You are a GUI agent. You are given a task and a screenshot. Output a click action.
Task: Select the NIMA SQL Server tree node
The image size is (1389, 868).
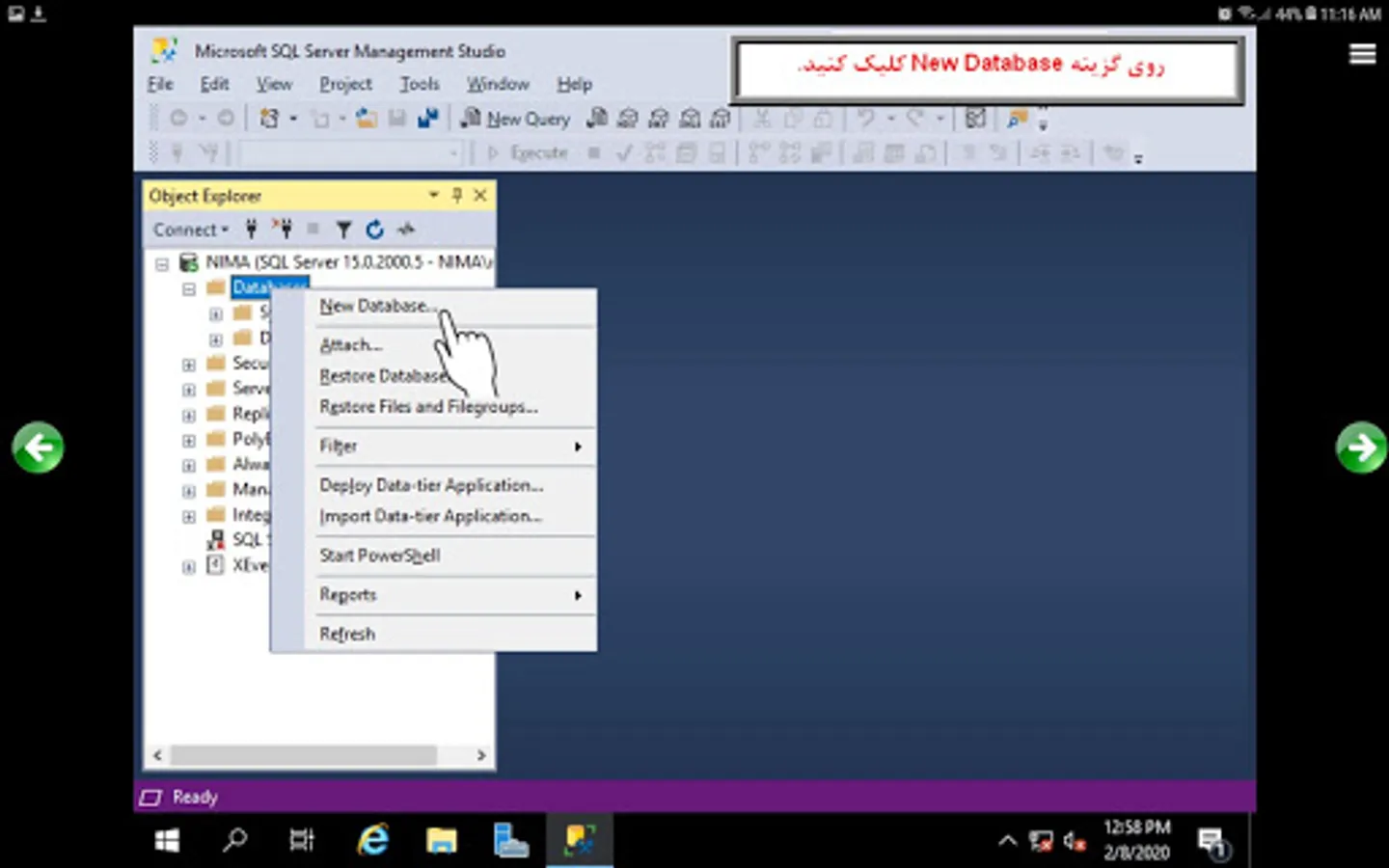coord(348,262)
